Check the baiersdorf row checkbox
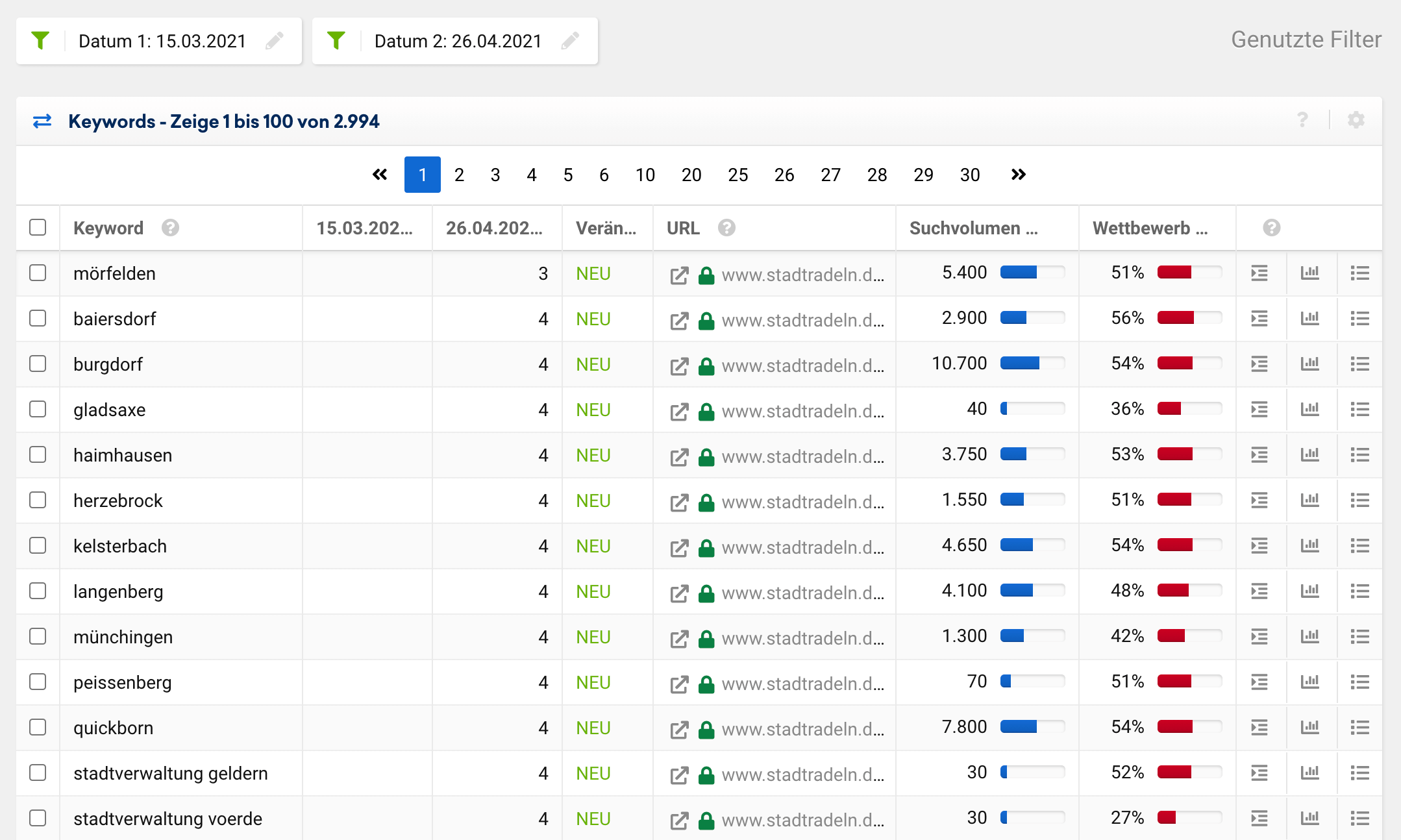 click(x=38, y=318)
